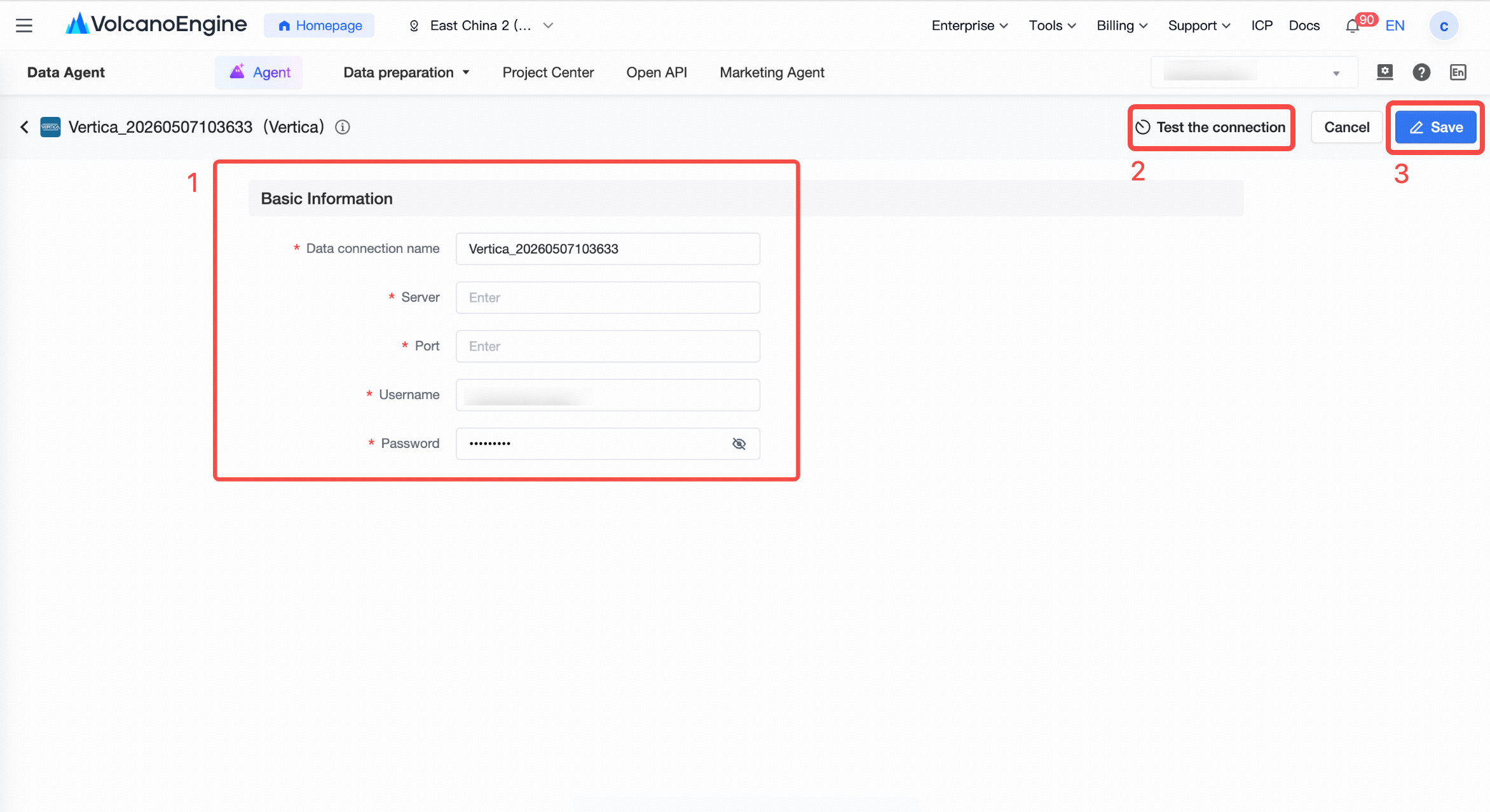Click the VolcanoEngine logo

tap(156, 25)
